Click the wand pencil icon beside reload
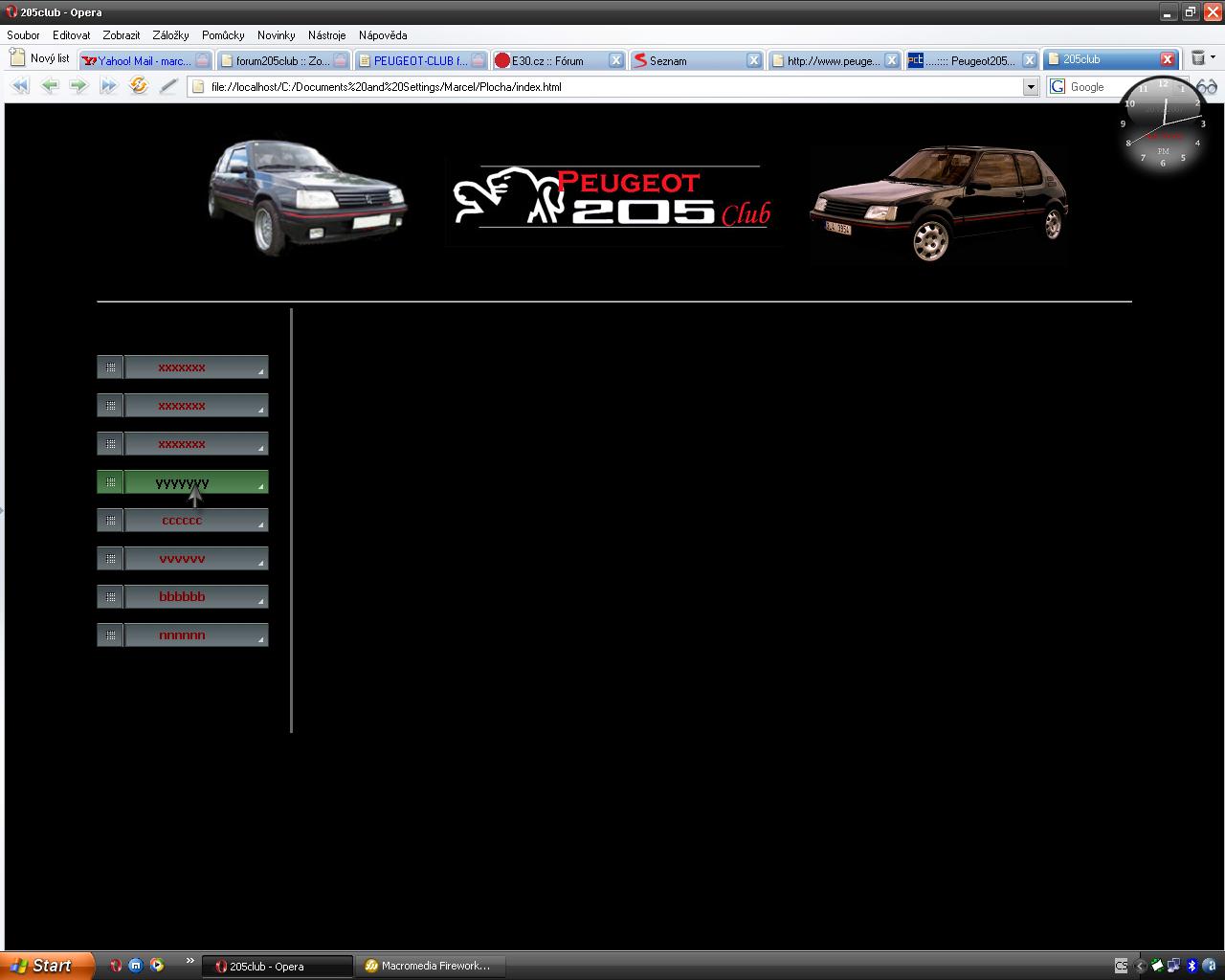Image resolution: width=1225 pixels, height=980 pixels. [168, 86]
